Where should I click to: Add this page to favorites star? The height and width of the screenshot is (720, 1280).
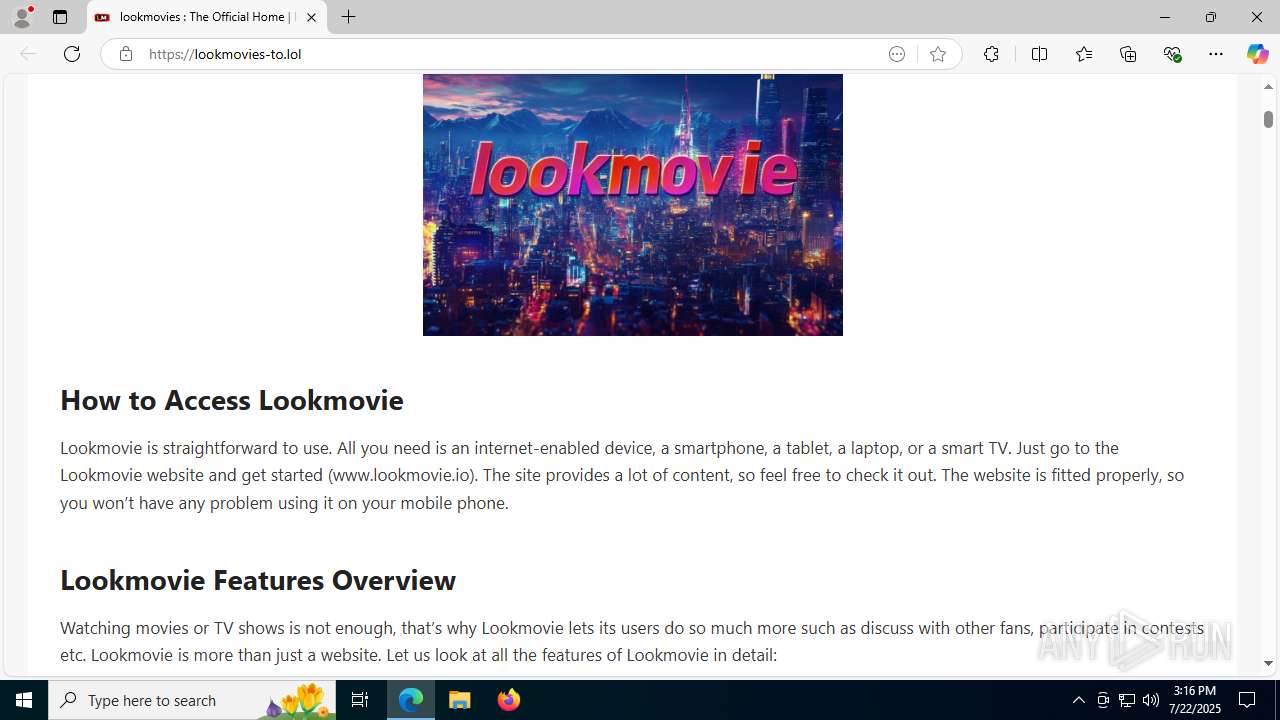937,54
